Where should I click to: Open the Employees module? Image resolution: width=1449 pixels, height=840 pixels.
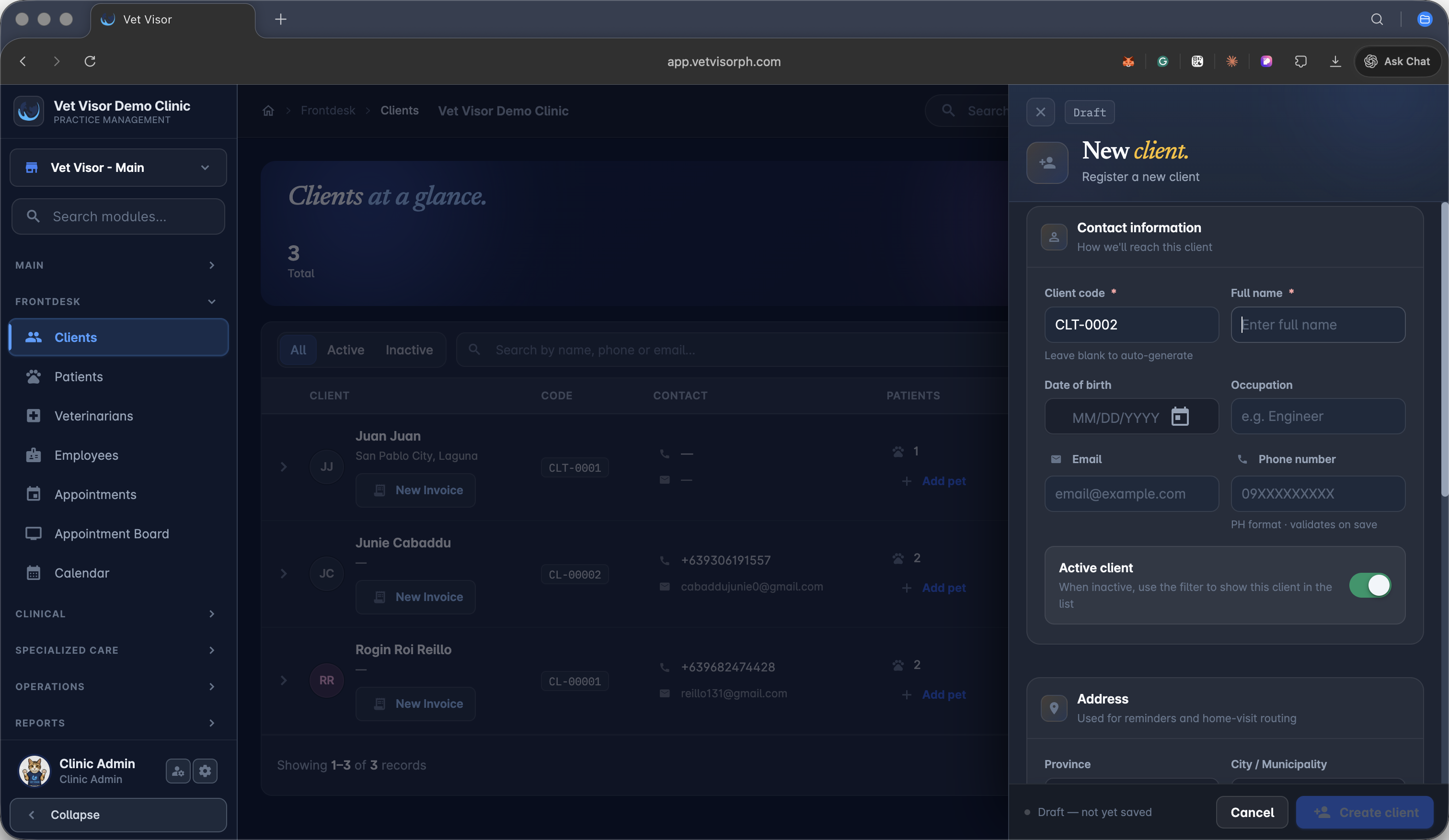tap(118, 455)
